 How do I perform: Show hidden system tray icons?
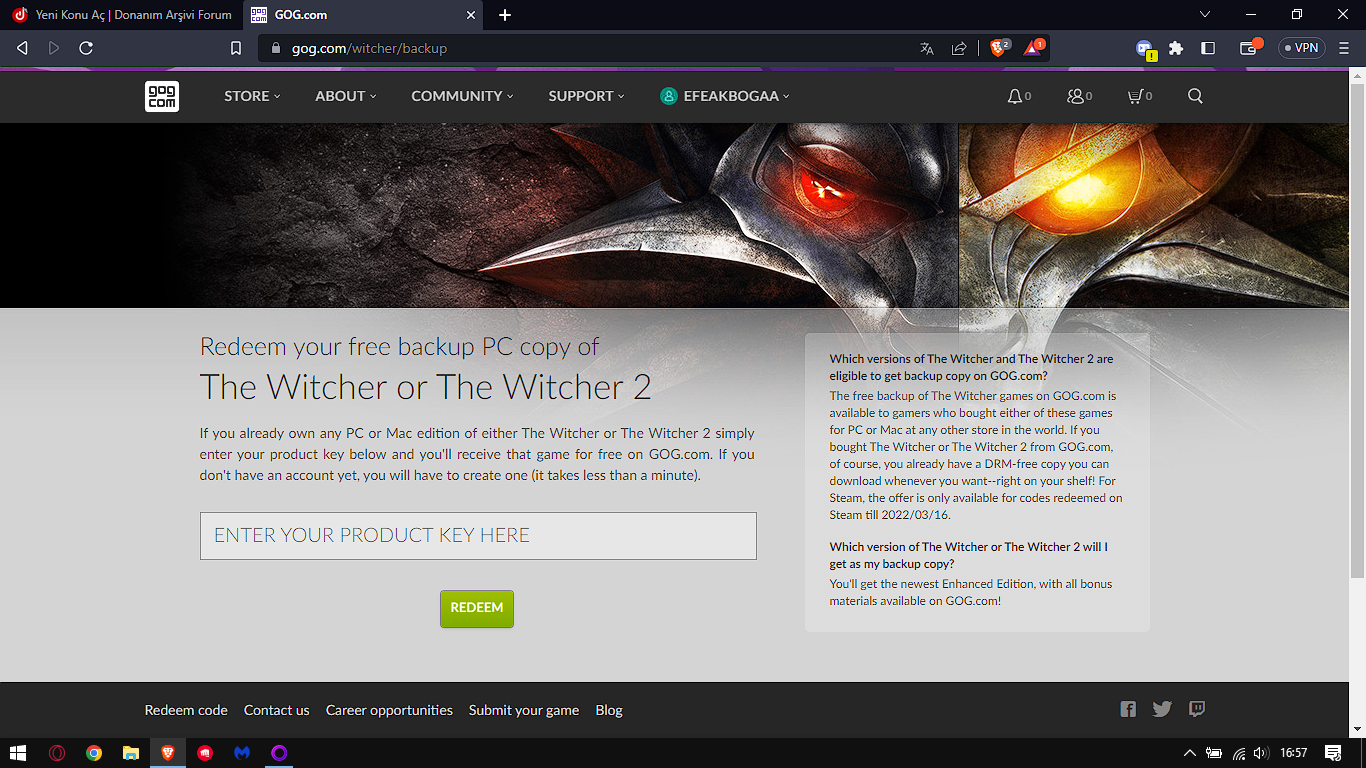(1190, 753)
